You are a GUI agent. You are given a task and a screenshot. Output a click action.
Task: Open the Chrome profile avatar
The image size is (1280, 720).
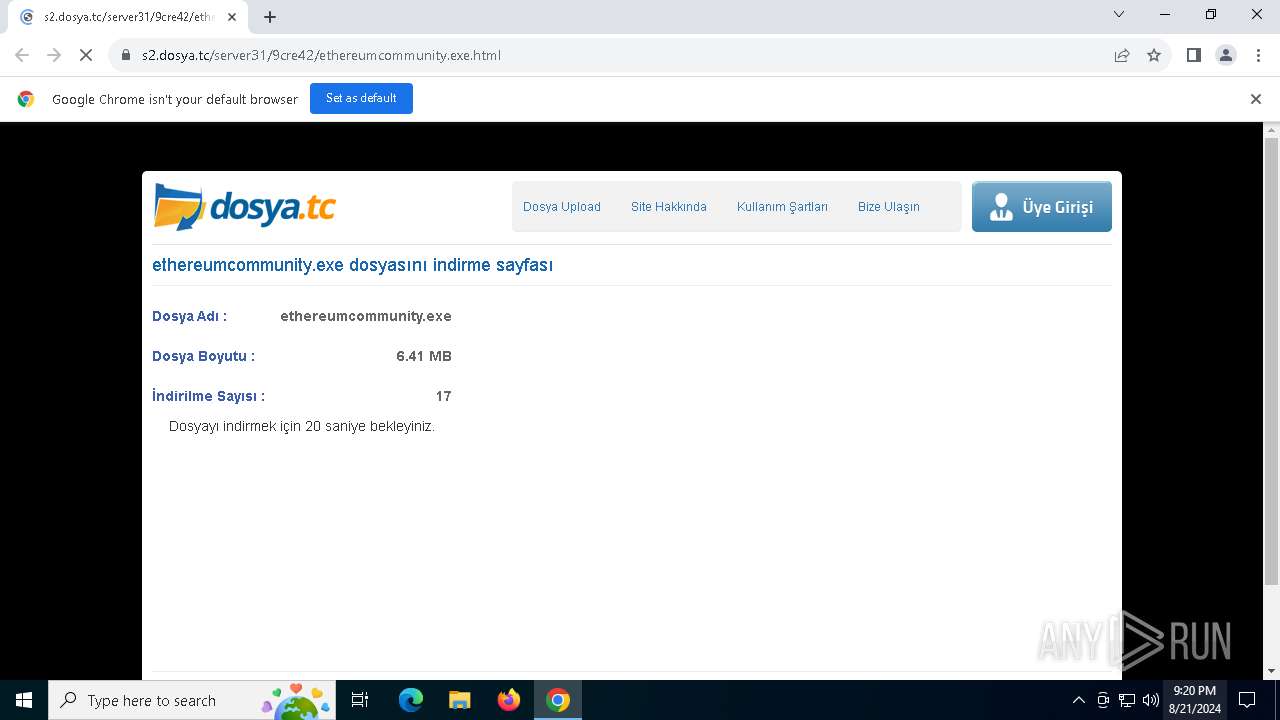click(1226, 55)
